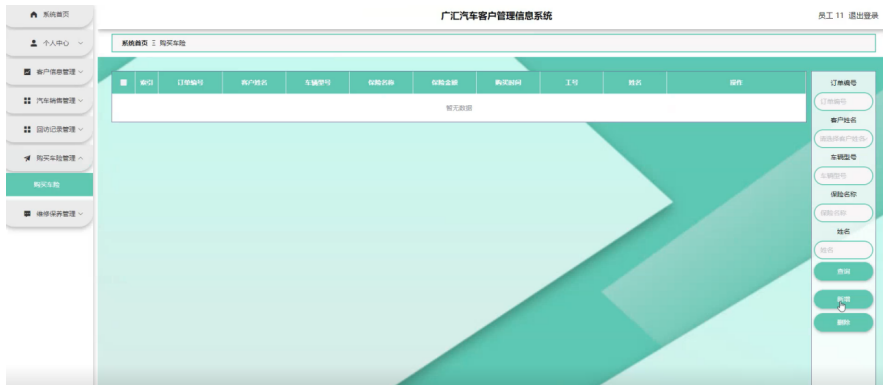
Task: Click the 回访记录管理 grid icon
Action: (27, 129)
